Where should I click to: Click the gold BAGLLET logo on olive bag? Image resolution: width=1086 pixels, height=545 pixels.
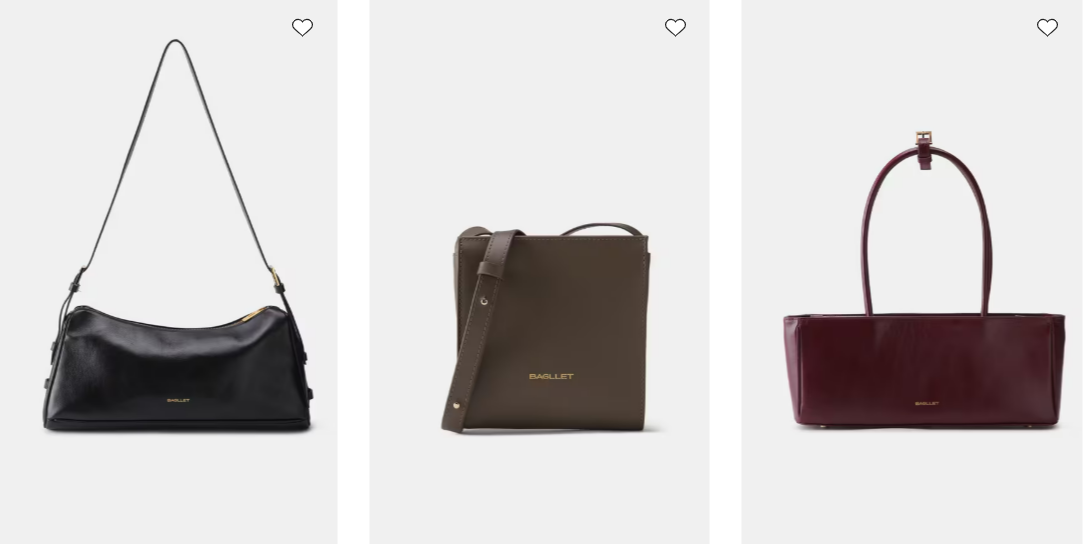pyautogui.click(x=551, y=377)
